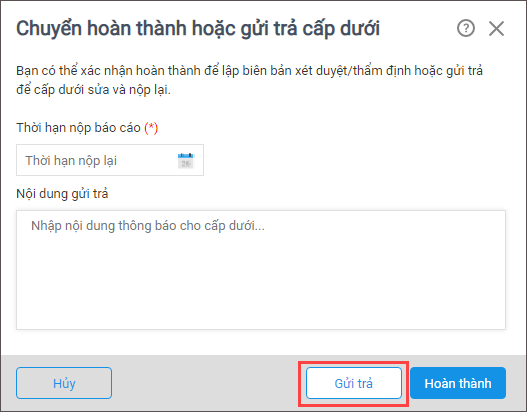Screen dimensions: 527x412
Task: Select the word 'Hoàn' on the blue button
Action: (439, 383)
